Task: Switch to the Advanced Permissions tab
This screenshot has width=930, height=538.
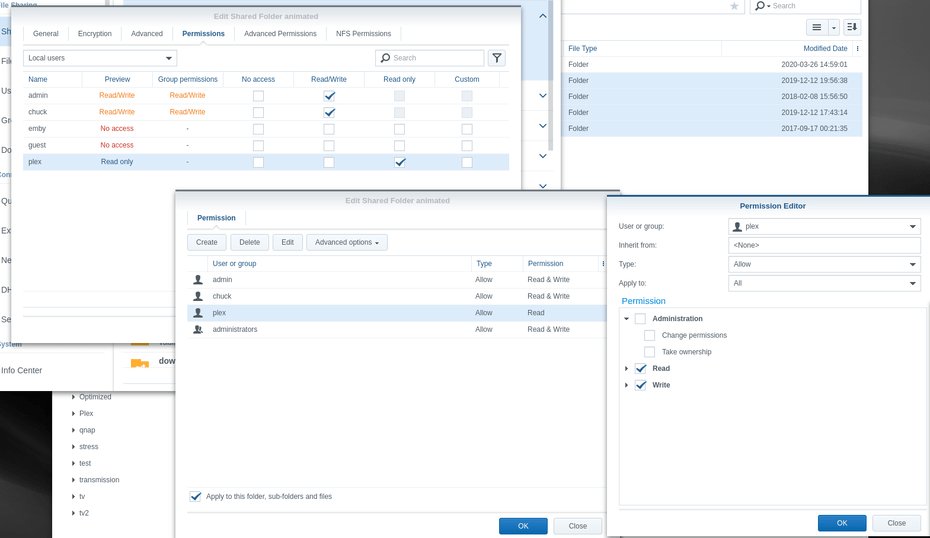Action: pyautogui.click(x=280, y=34)
